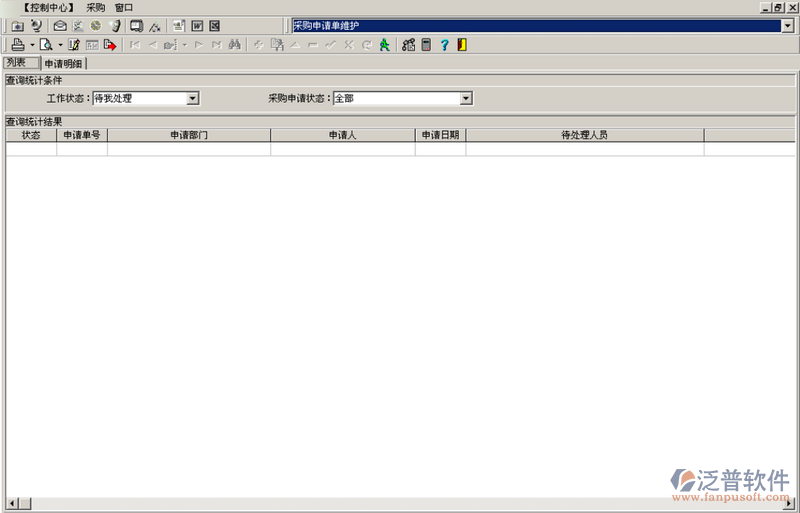Click the mobile phone icon

[116, 26]
